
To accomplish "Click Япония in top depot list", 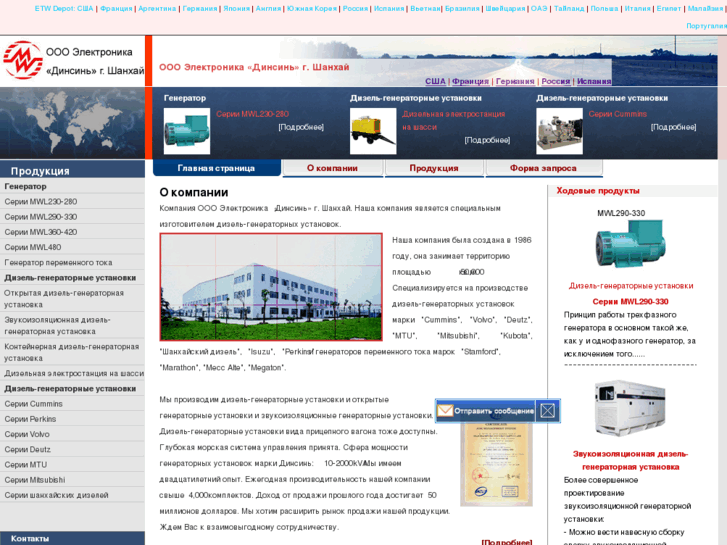I will (x=236, y=8).
